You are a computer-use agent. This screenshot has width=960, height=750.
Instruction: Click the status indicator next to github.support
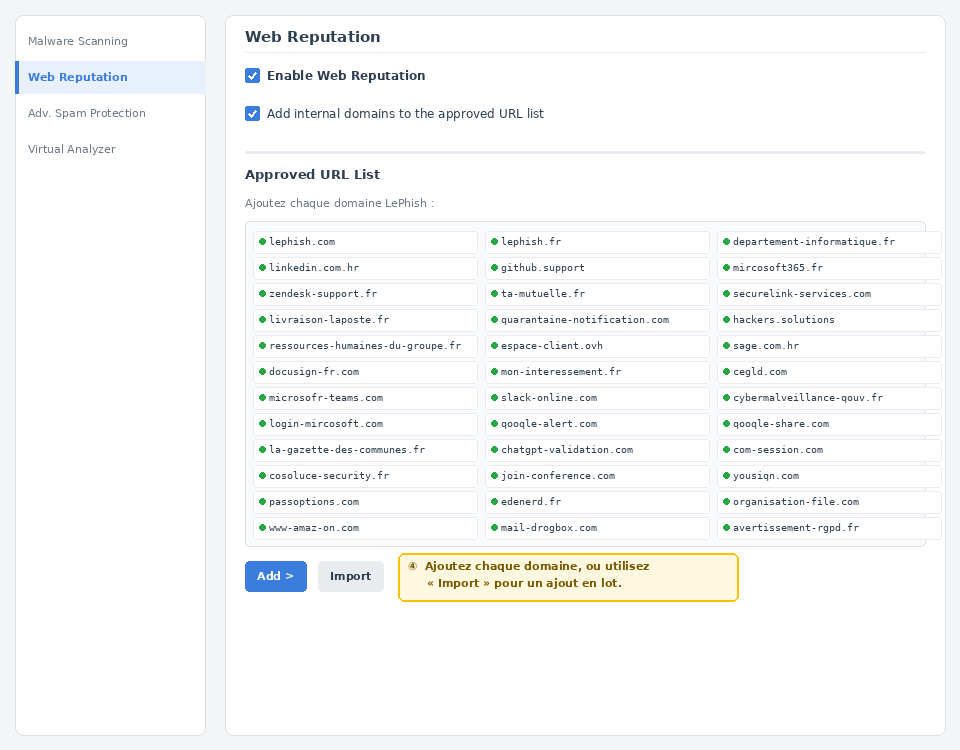(x=493, y=267)
